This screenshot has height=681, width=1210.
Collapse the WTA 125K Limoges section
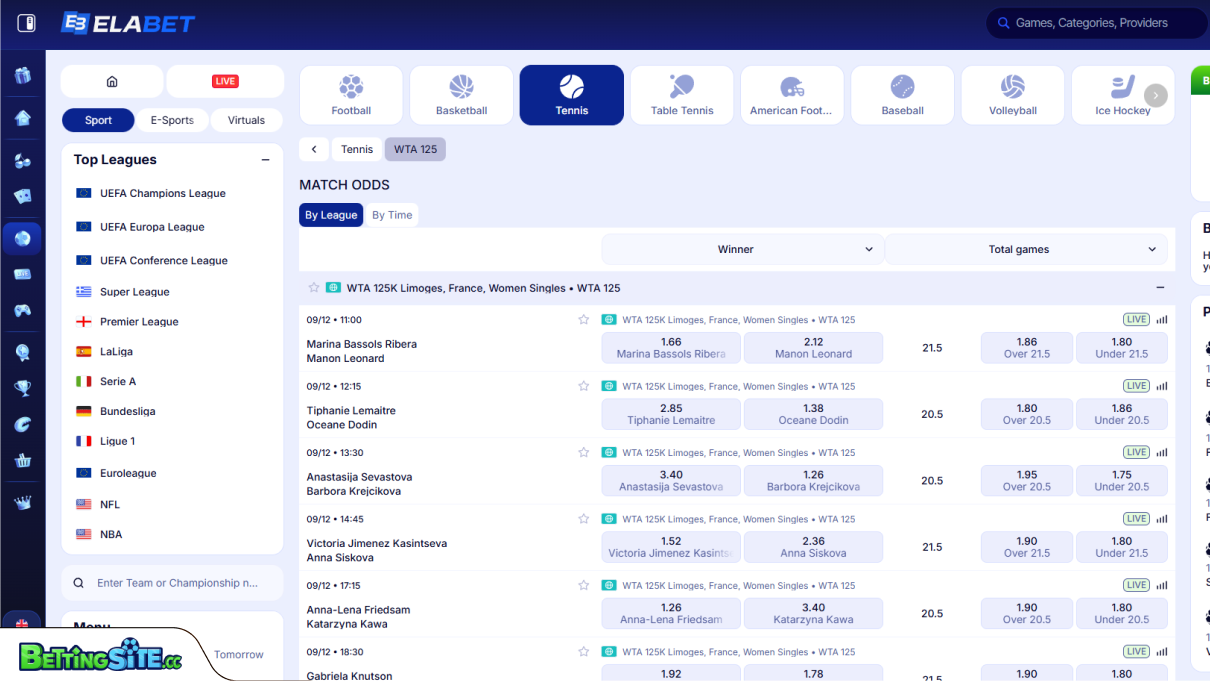(1159, 287)
